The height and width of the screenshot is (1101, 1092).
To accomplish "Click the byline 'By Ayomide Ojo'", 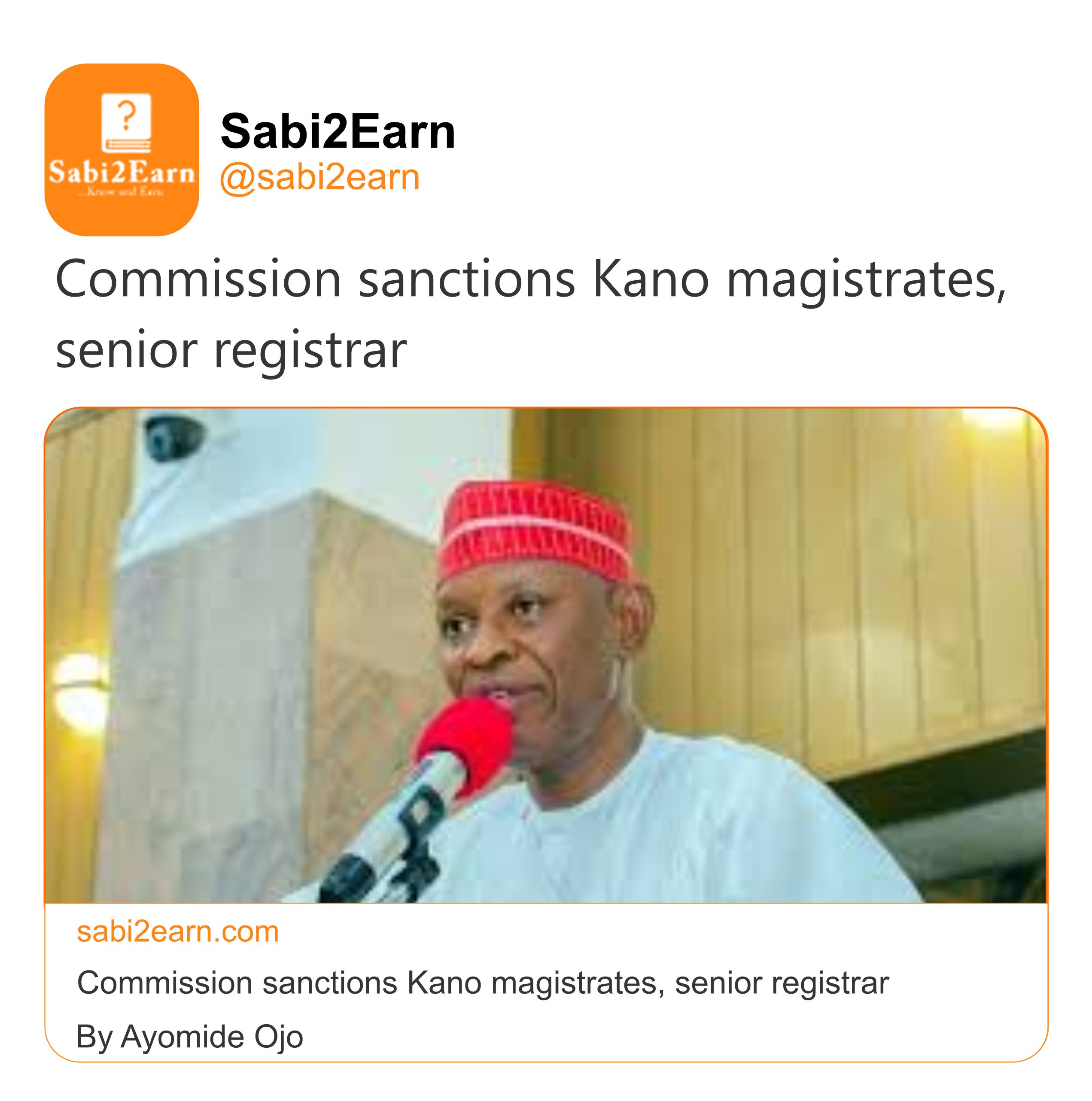I will (x=190, y=1036).
